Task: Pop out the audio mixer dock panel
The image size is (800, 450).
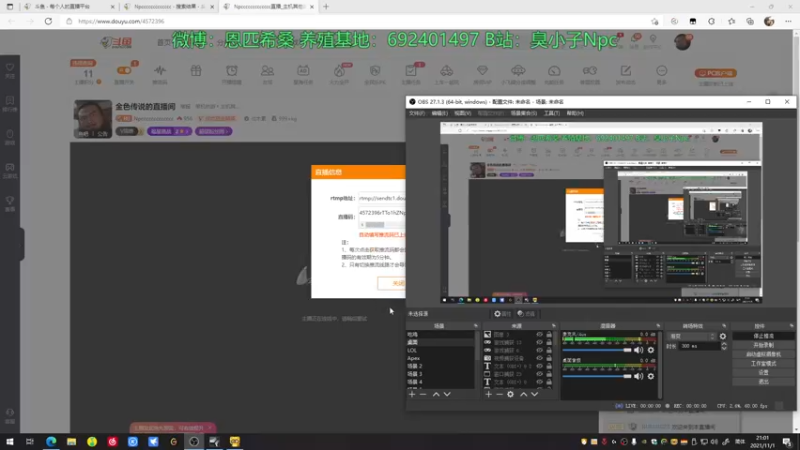Action: 658,326
